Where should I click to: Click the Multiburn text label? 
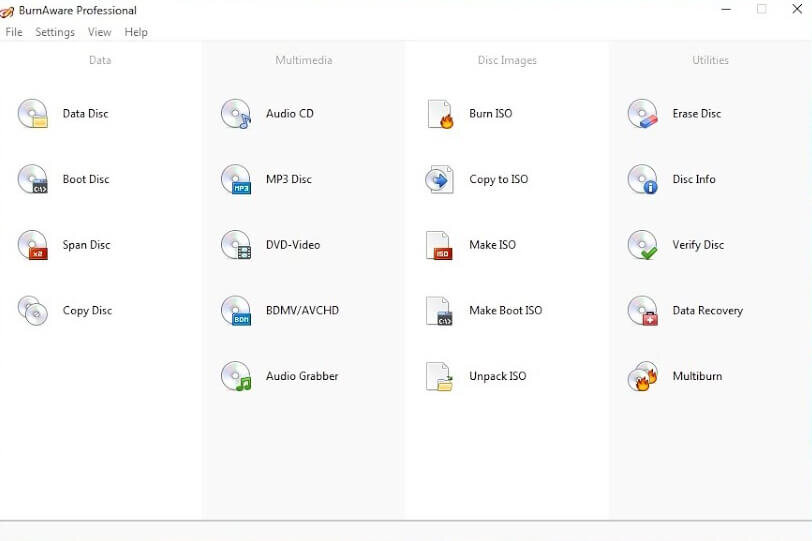(x=697, y=376)
